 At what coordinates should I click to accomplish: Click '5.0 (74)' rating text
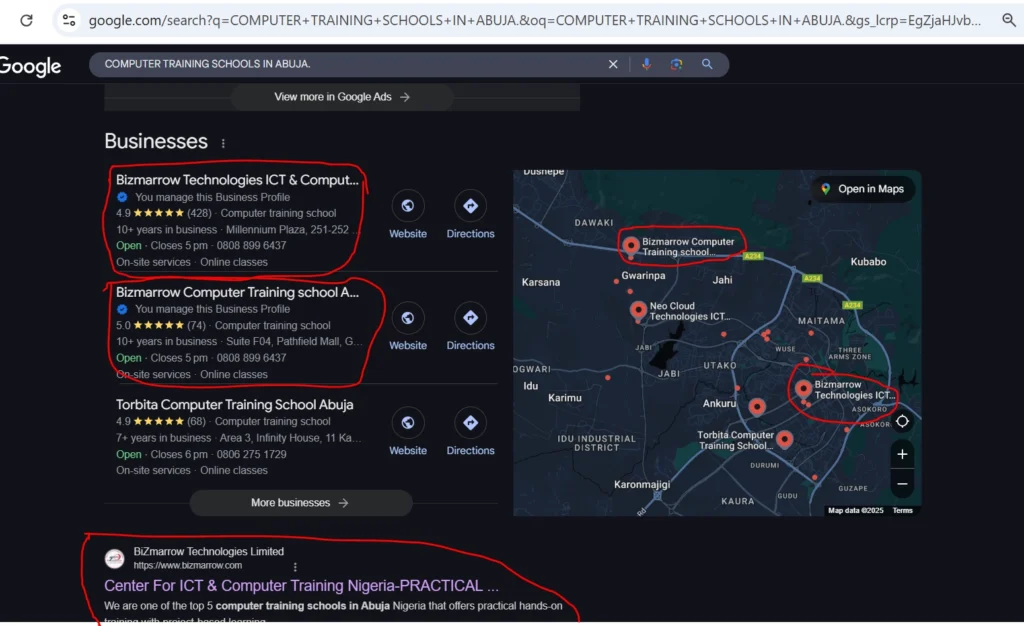click(x=161, y=325)
